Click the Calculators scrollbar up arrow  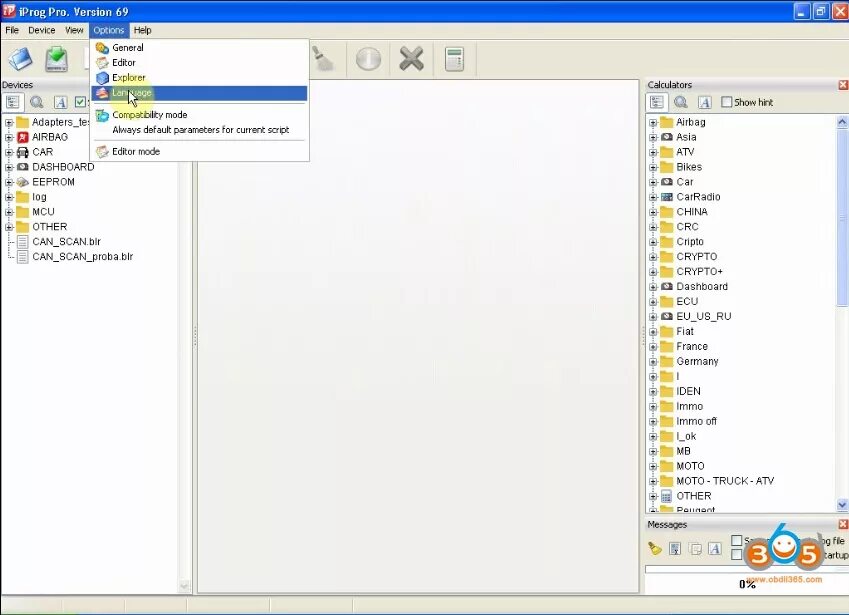(842, 122)
